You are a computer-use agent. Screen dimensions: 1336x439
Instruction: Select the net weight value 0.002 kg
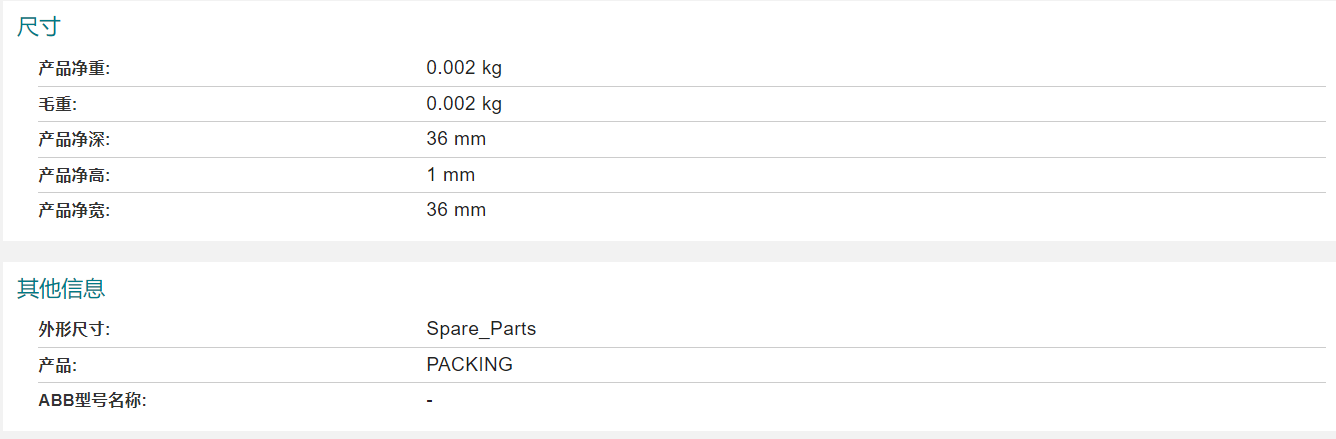click(x=464, y=68)
